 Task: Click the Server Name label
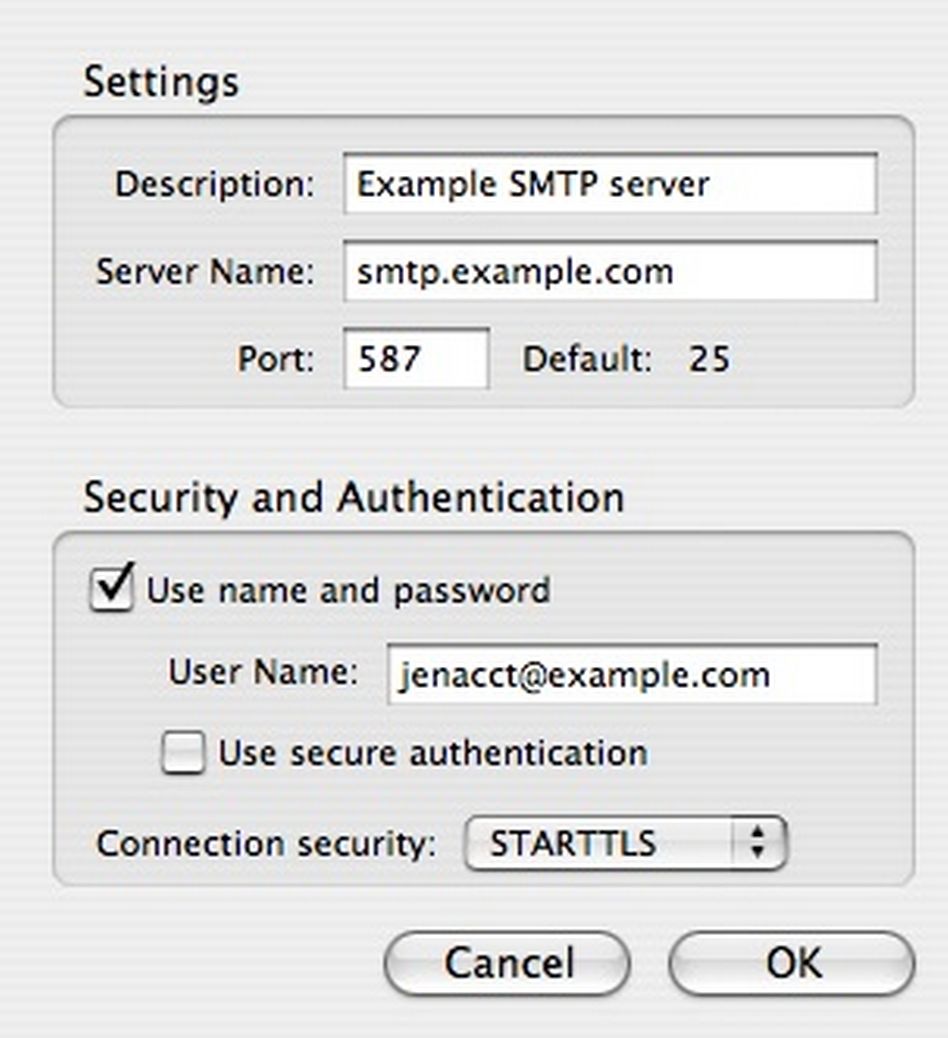click(x=205, y=272)
